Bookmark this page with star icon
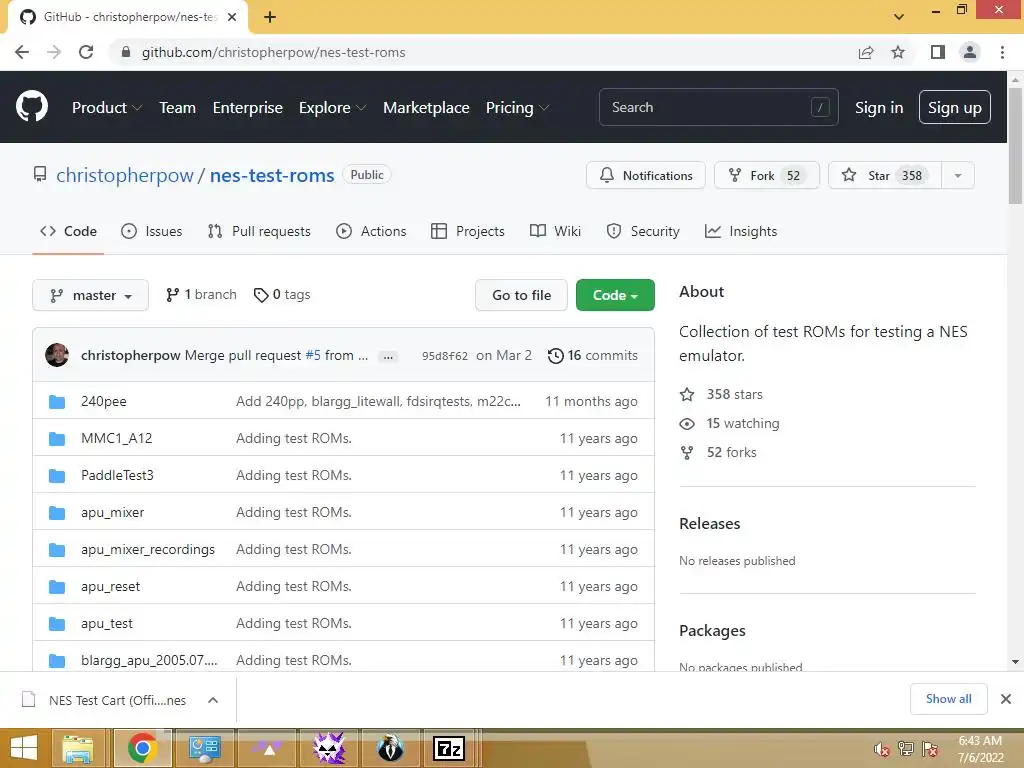The image size is (1024, 768). pos(898,52)
